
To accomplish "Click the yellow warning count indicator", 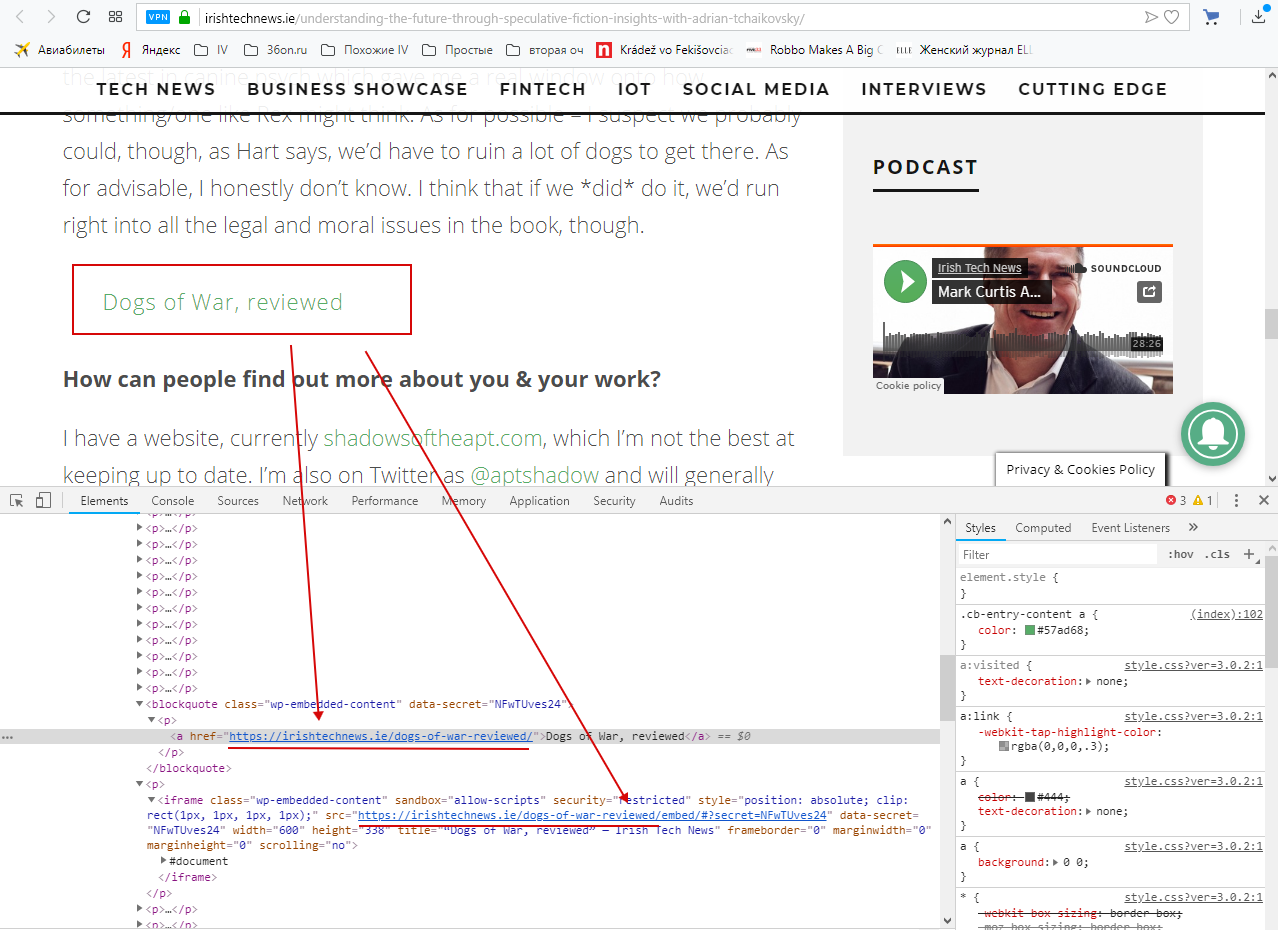I will [x=1203, y=501].
